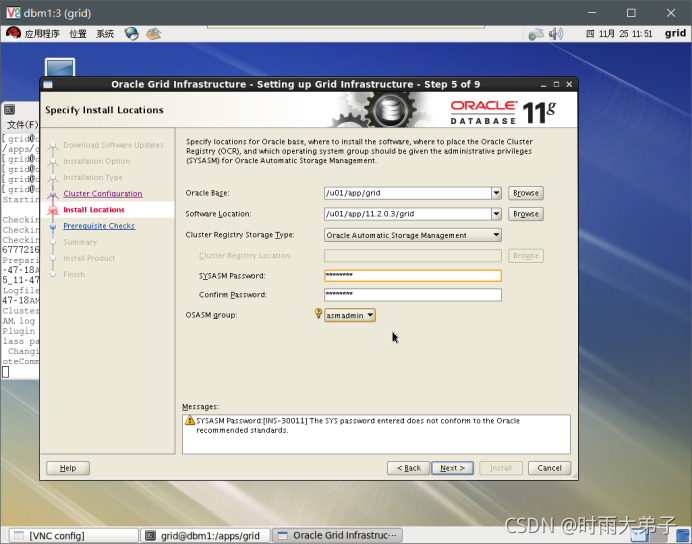This screenshot has height=544, width=692.
Task: Show desktop via bottom-right panel icon
Action: click(x=682, y=535)
